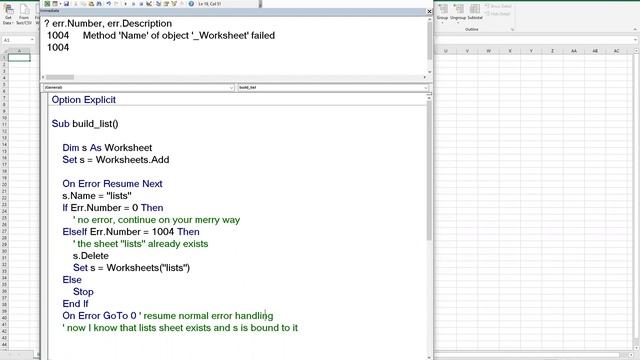
Task: Click the Copy icon in the VBA toolbar
Action: [83, 4]
